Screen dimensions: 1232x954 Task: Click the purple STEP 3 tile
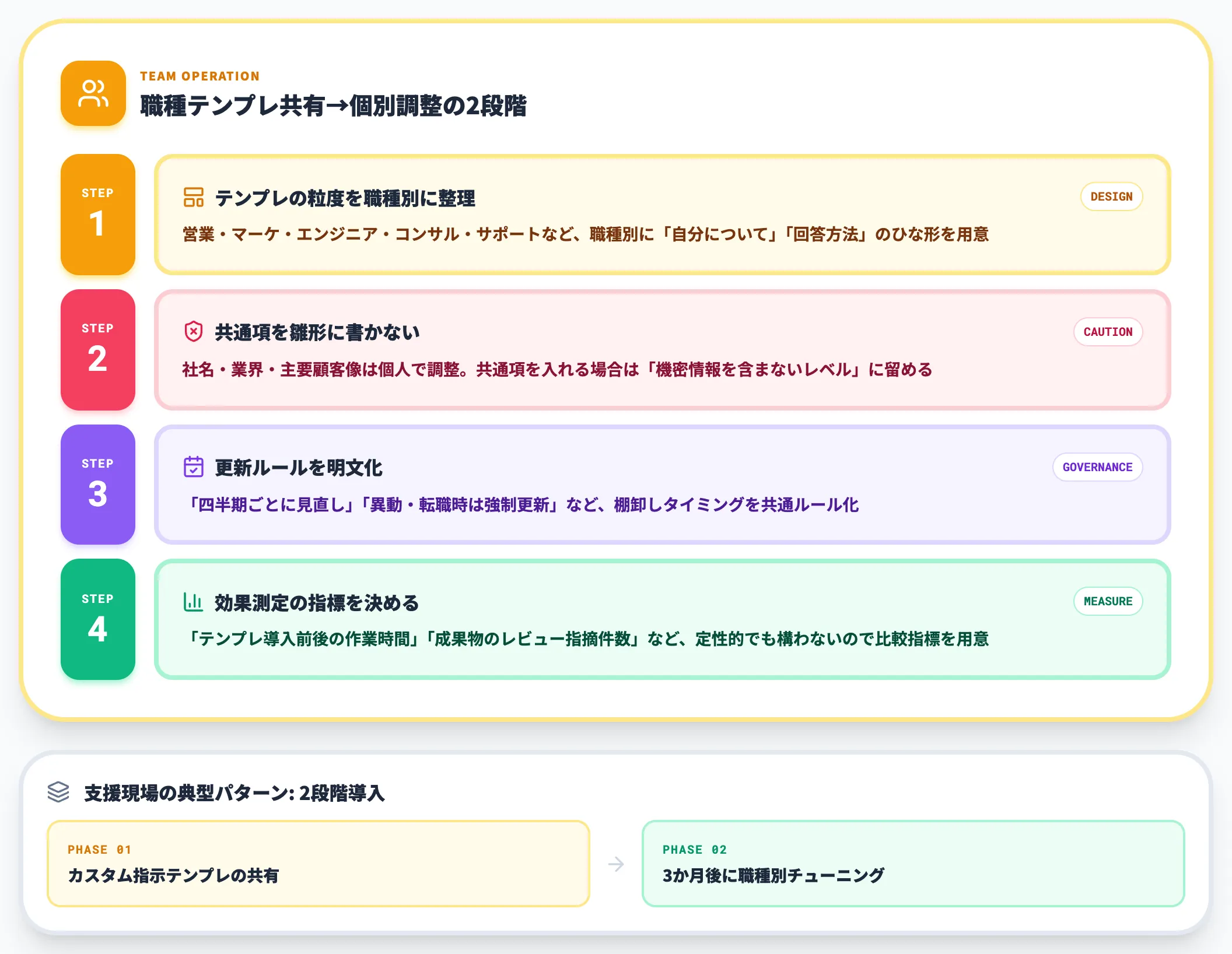tap(98, 485)
